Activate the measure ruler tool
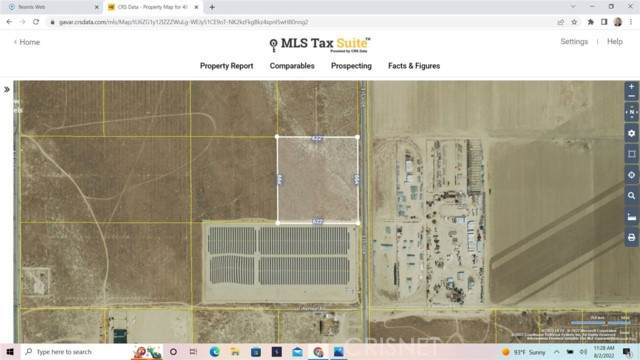 tap(631, 217)
